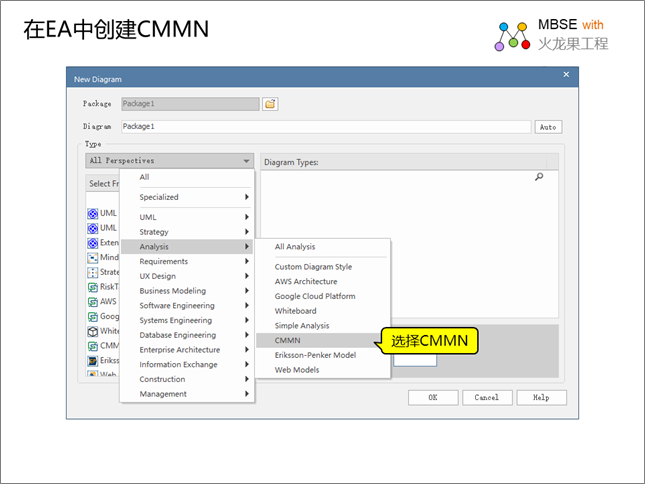Select All Analysis in submenu
This screenshot has height=484, width=645.
tap(322, 247)
